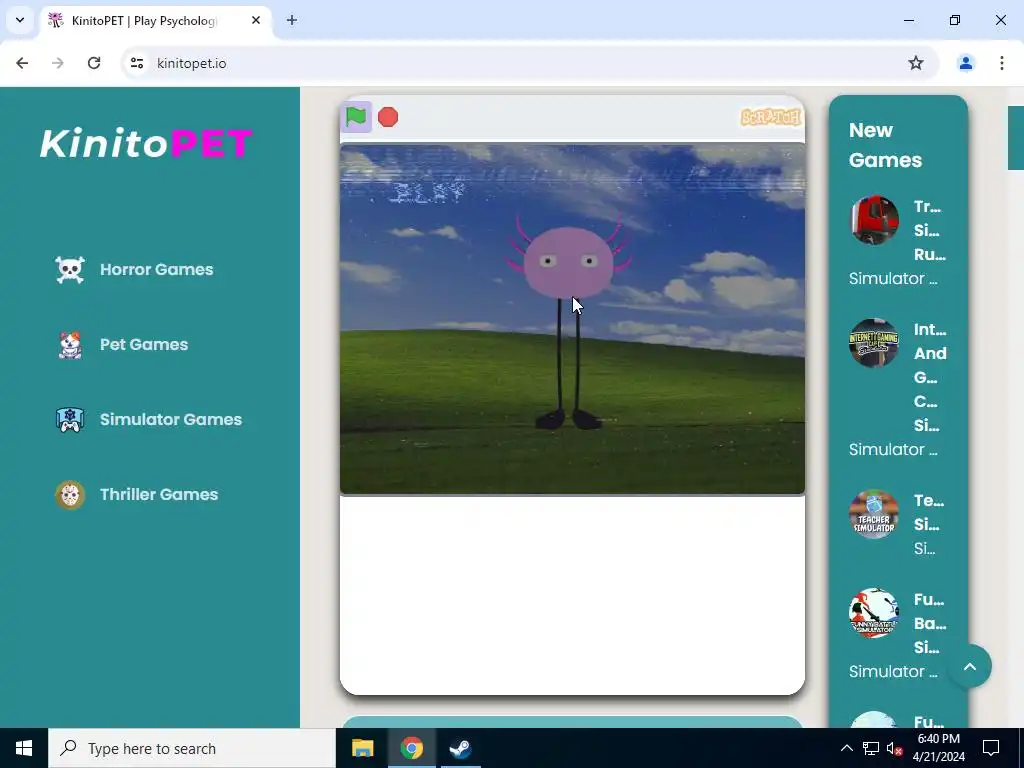The height and width of the screenshot is (768, 1024).
Task: Click the skull Horror Games icon
Action: (x=70, y=270)
